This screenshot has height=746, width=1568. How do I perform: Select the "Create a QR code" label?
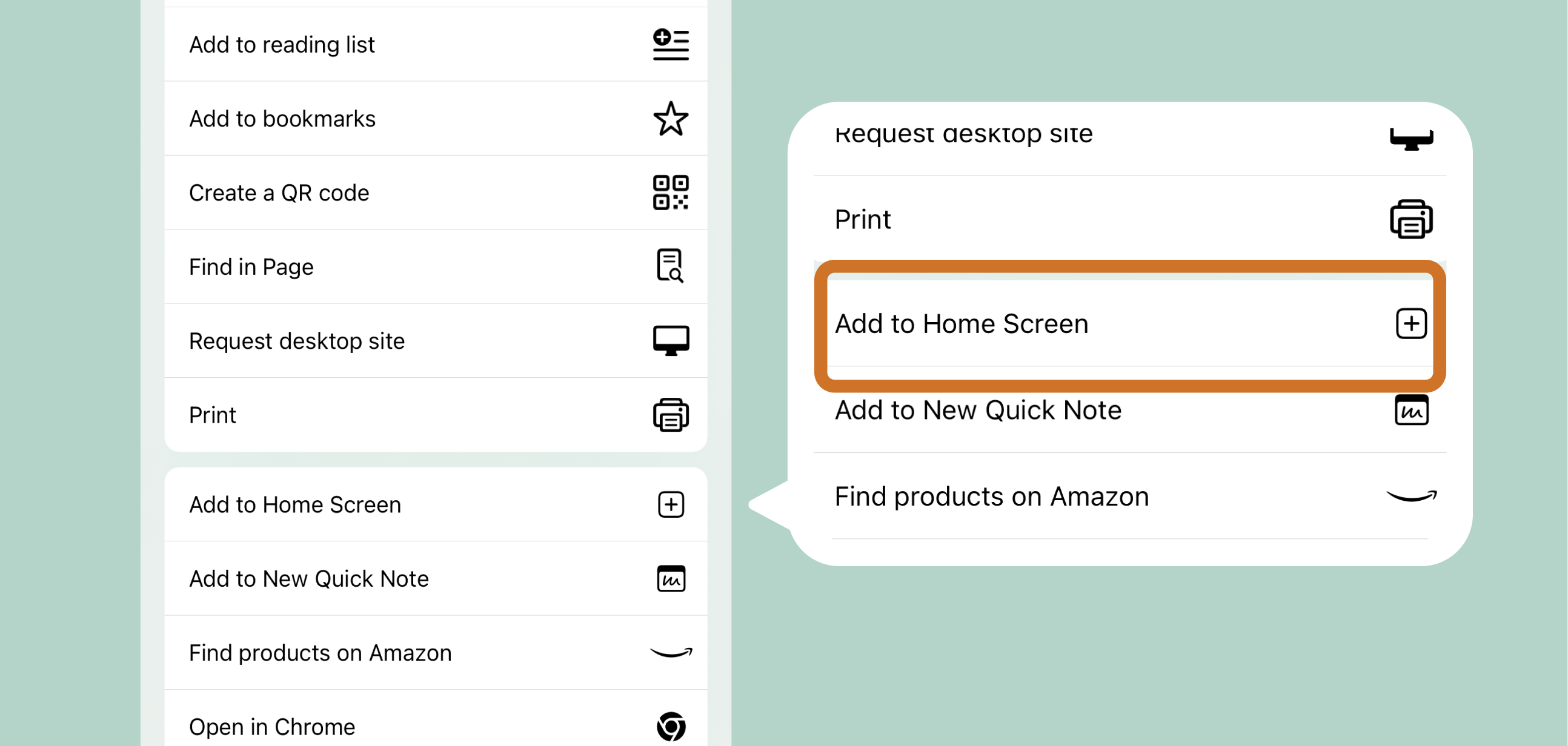pos(279,193)
